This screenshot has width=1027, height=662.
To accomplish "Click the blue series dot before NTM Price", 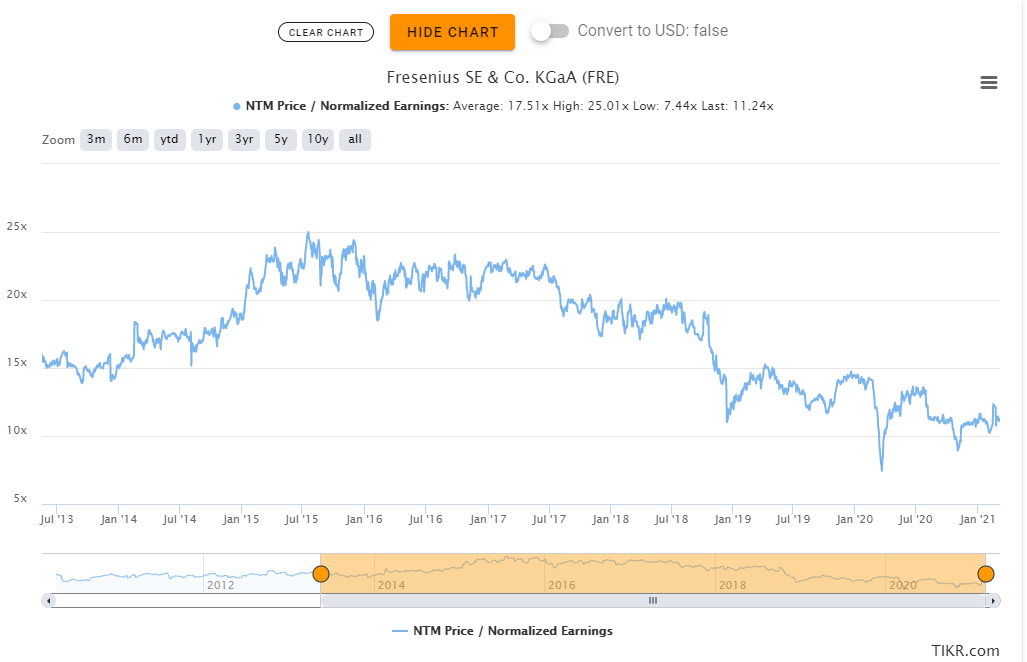I will pyautogui.click(x=236, y=106).
